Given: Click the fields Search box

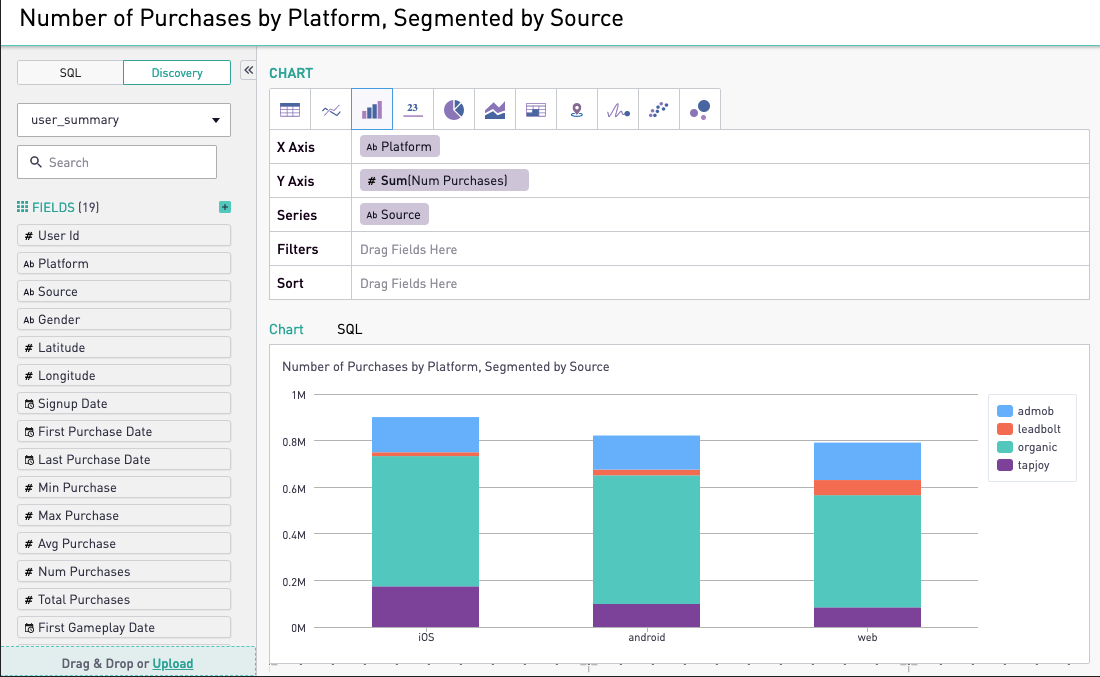Looking at the screenshot, I should point(117,162).
